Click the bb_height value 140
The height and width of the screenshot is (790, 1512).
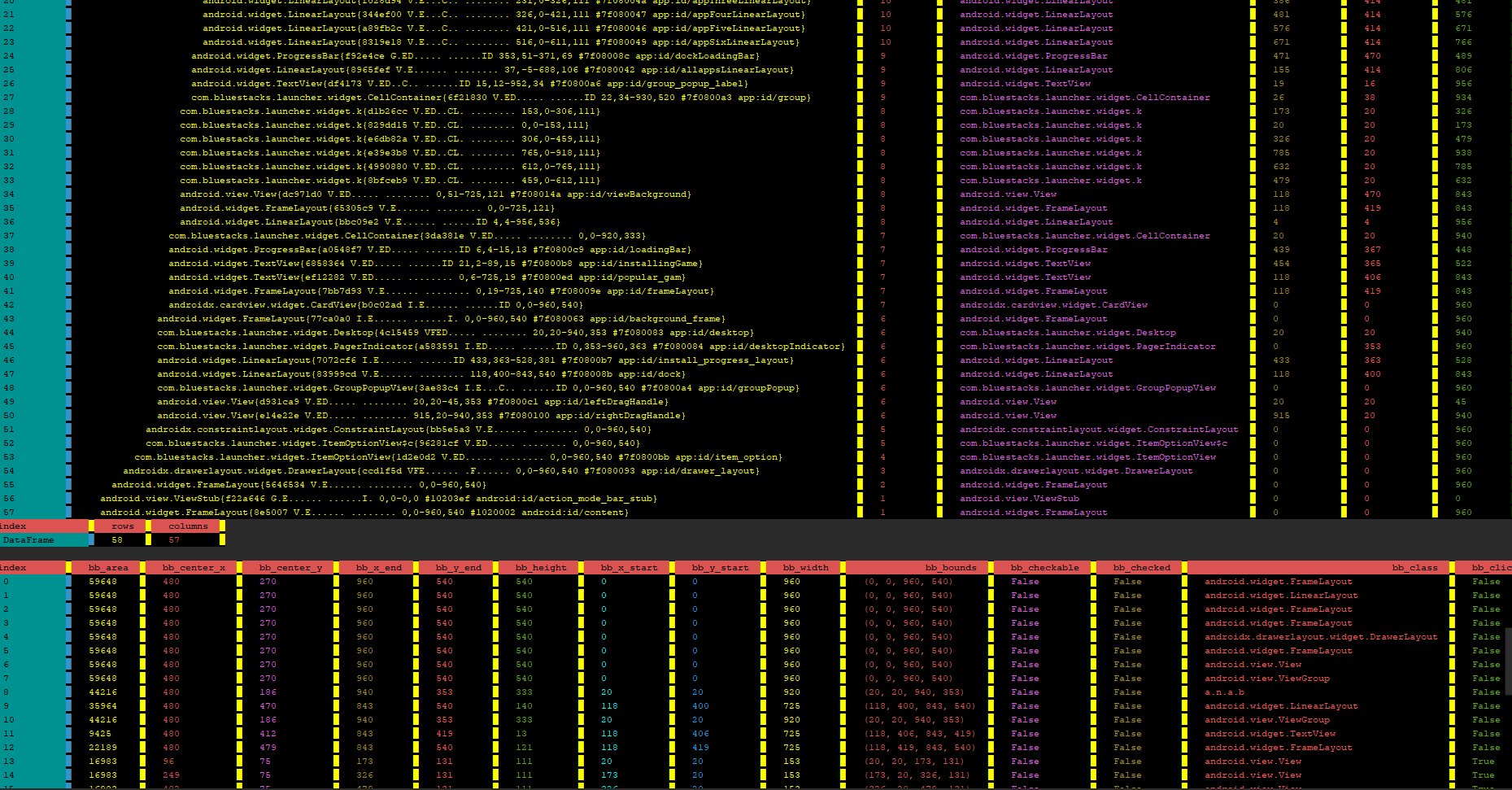coord(524,705)
